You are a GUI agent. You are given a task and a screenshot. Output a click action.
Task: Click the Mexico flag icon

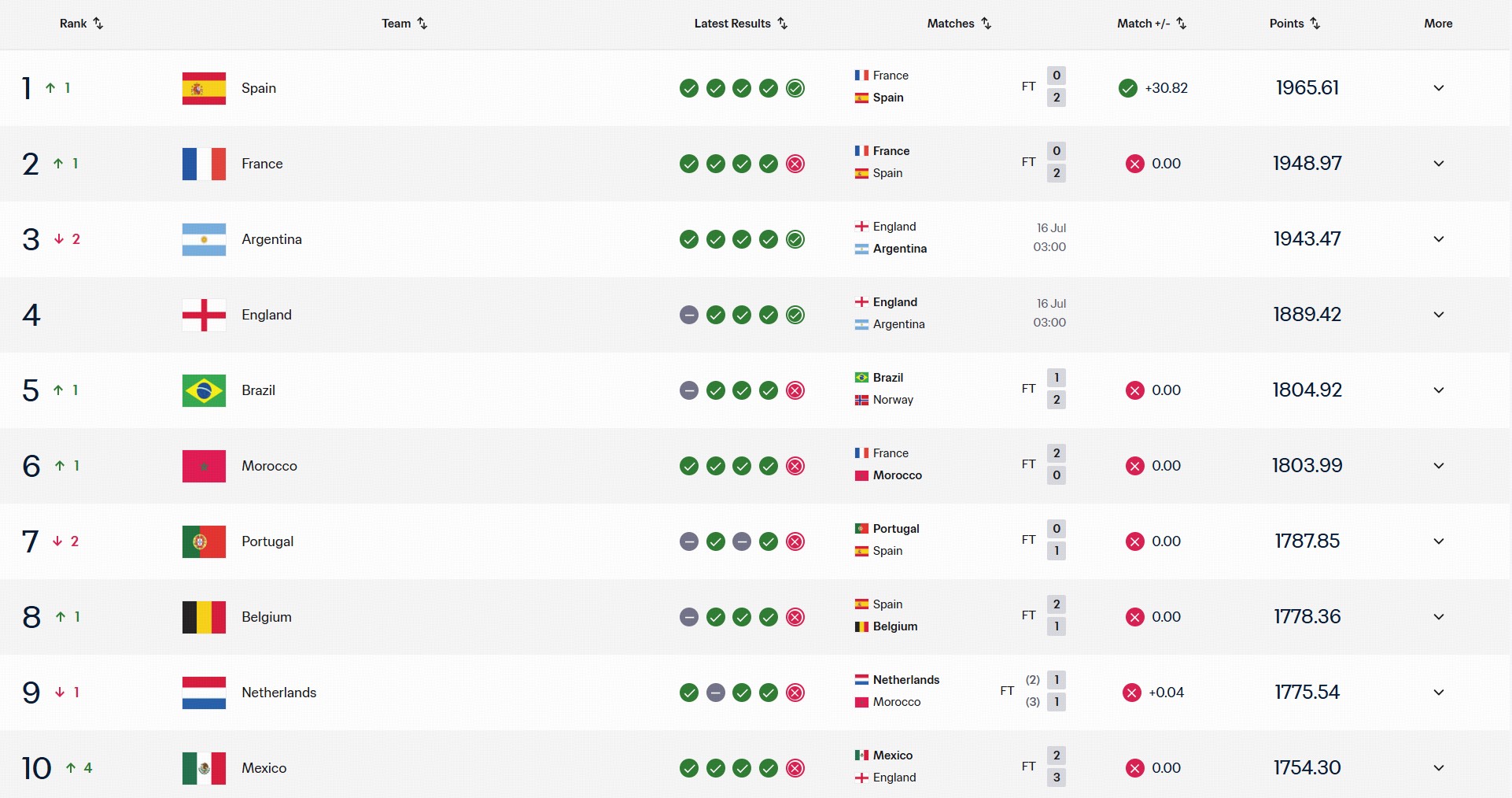click(204, 768)
